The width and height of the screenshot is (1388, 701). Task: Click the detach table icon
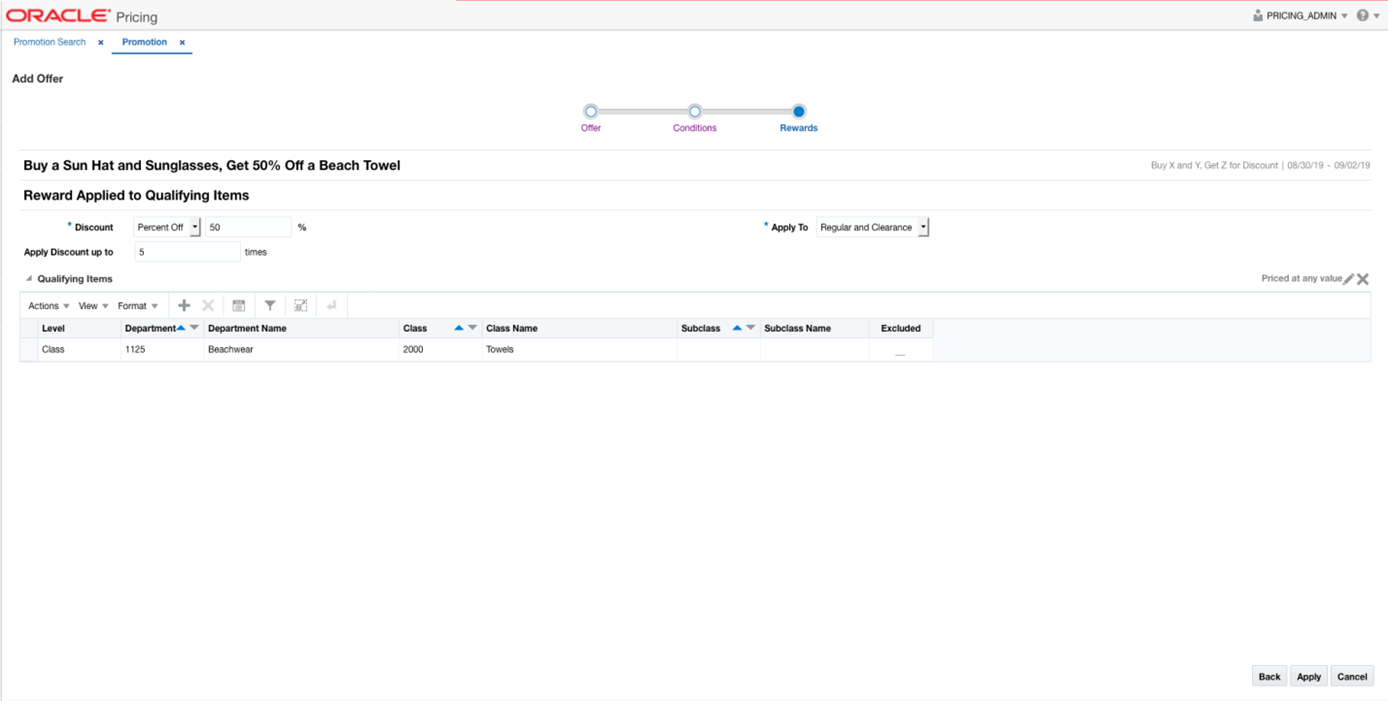300,305
